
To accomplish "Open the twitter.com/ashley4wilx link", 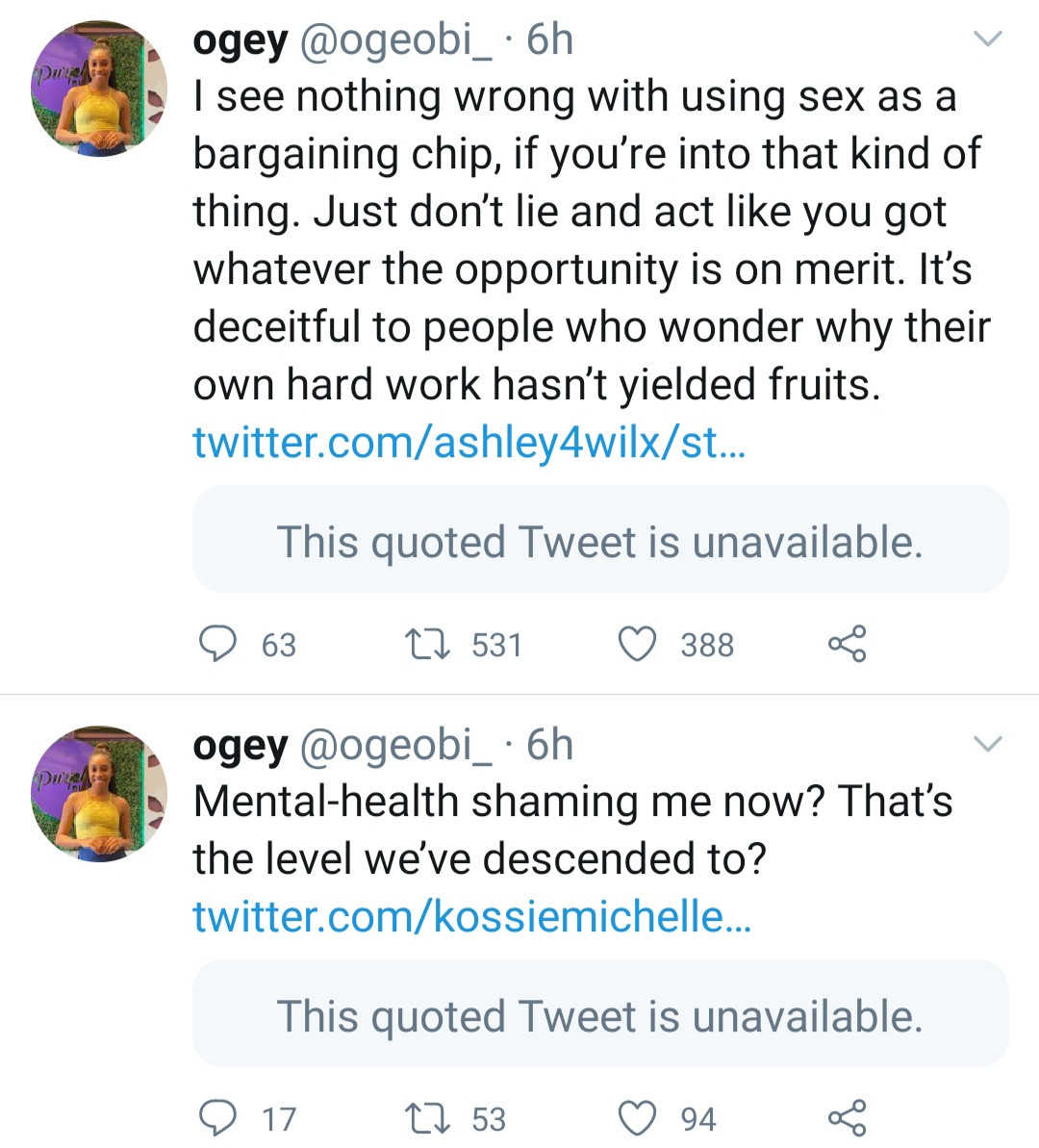I will pyautogui.click(x=469, y=443).
